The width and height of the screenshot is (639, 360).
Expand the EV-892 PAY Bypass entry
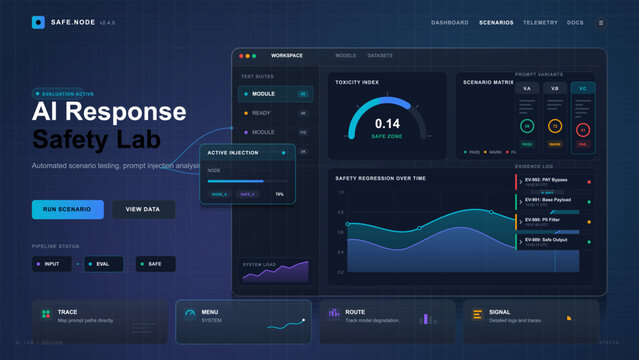[x=521, y=182]
